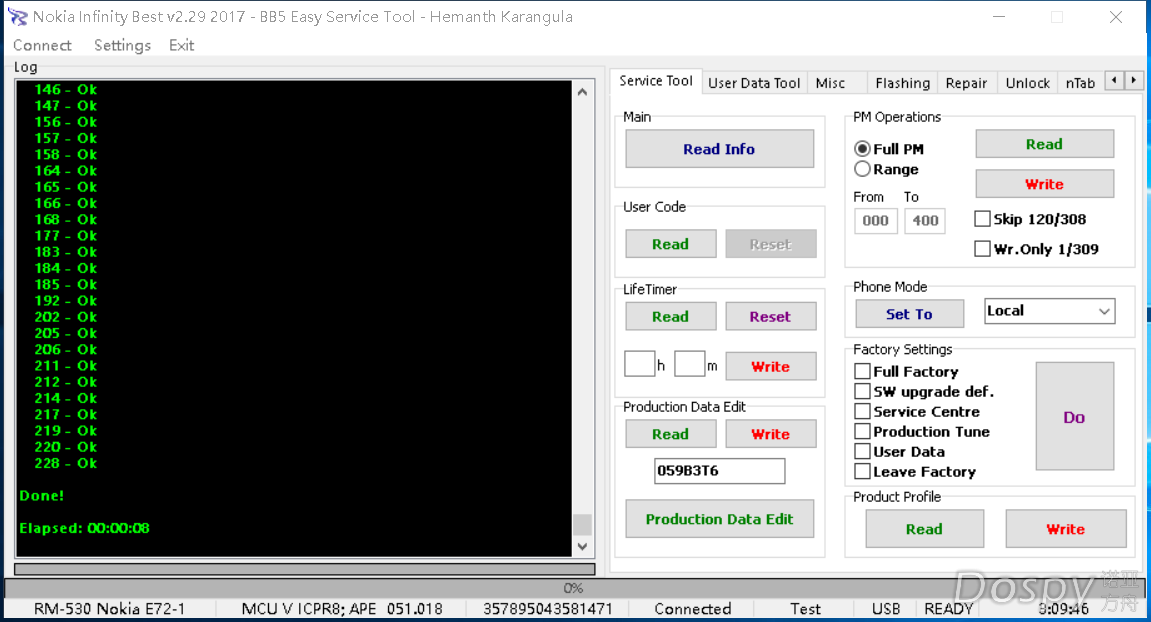Click the large Production Data Edit button

tap(719, 519)
